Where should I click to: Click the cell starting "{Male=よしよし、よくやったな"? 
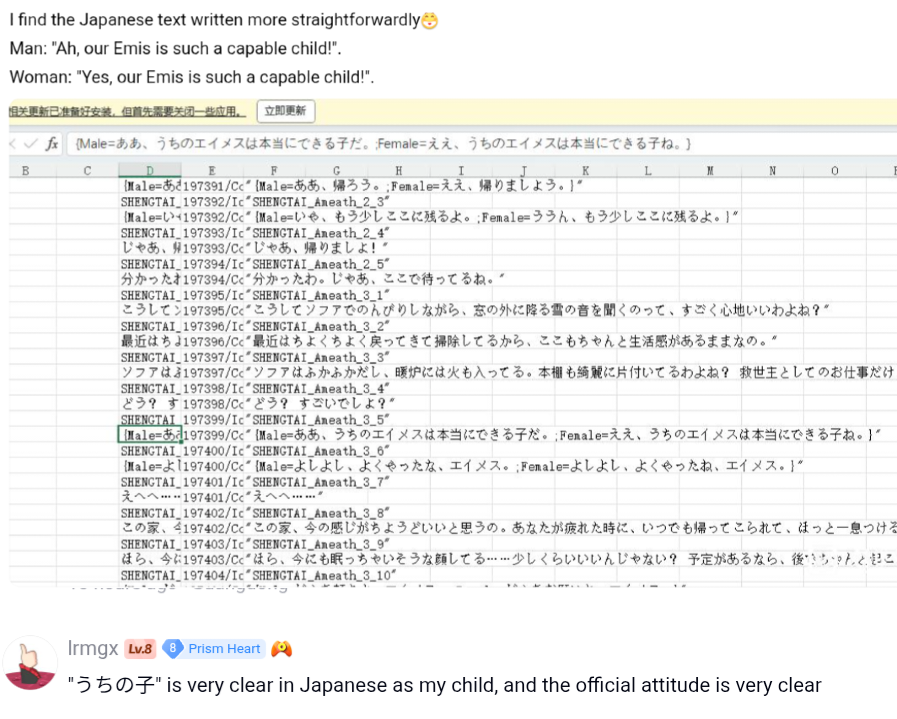point(524,466)
